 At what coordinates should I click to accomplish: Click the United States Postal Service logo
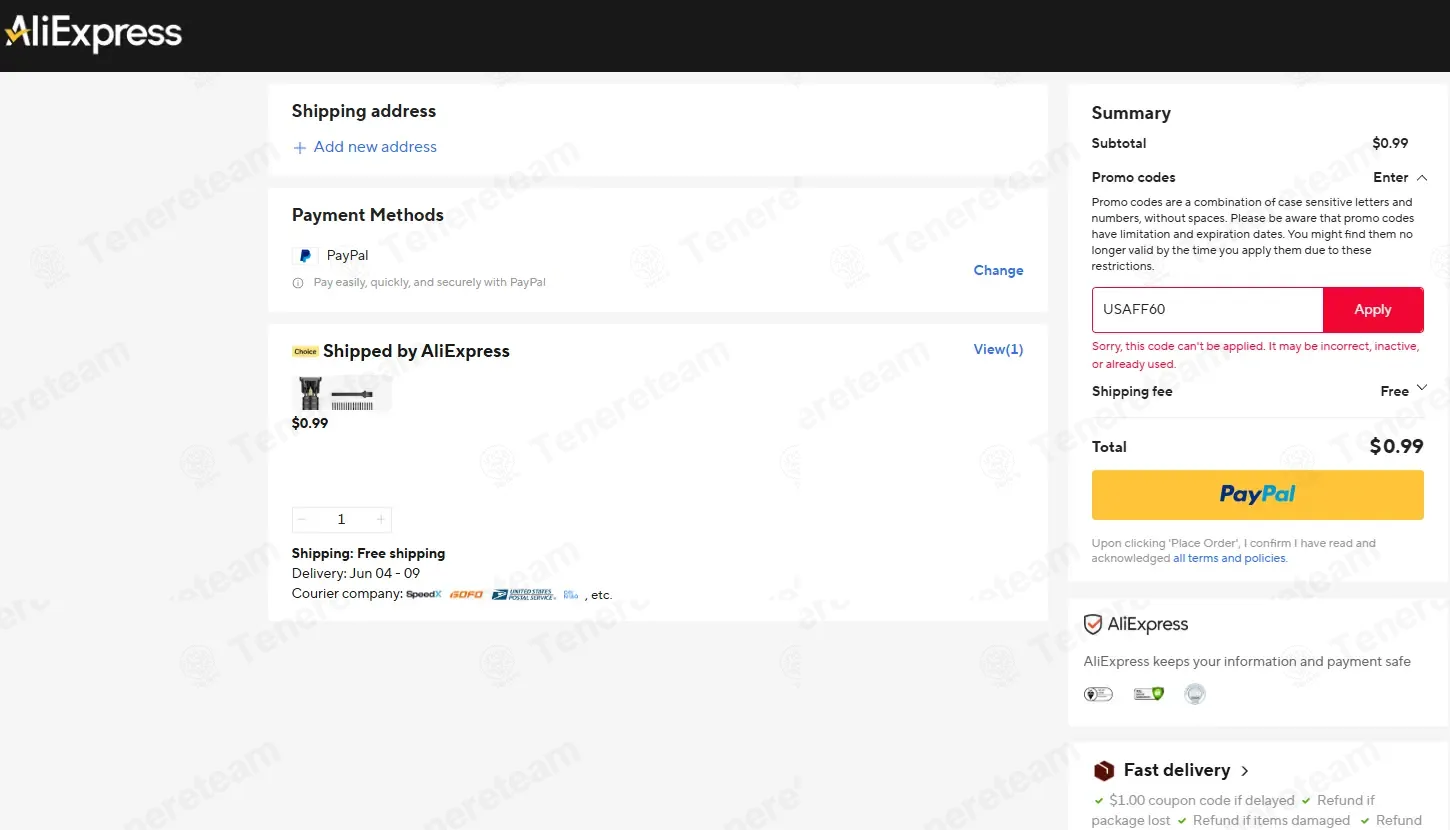pos(524,594)
